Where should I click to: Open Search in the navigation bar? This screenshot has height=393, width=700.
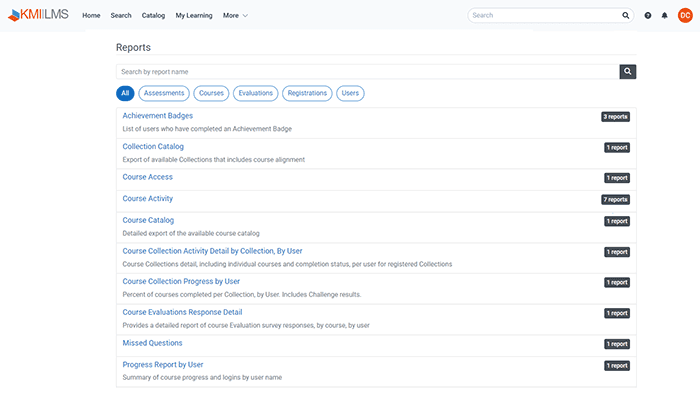(x=121, y=16)
